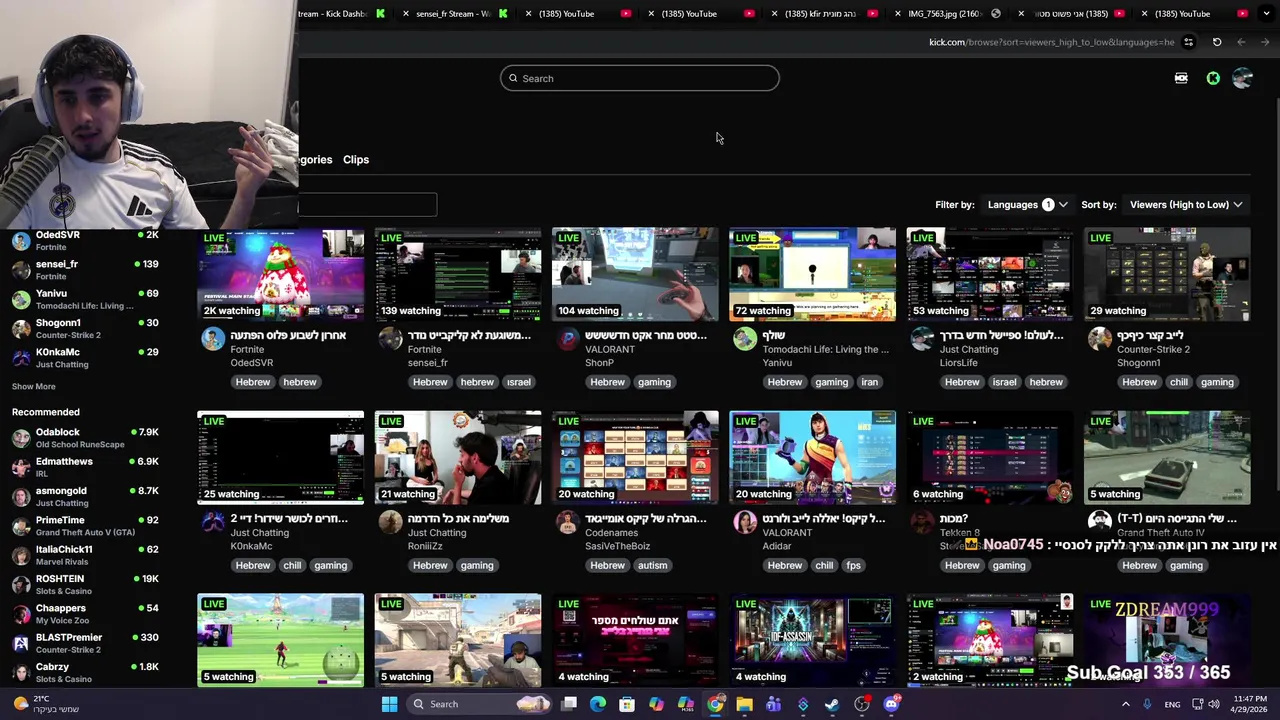Open site settings icon beside the kick.com address
This screenshot has height=720, width=1280.
click(x=1188, y=42)
